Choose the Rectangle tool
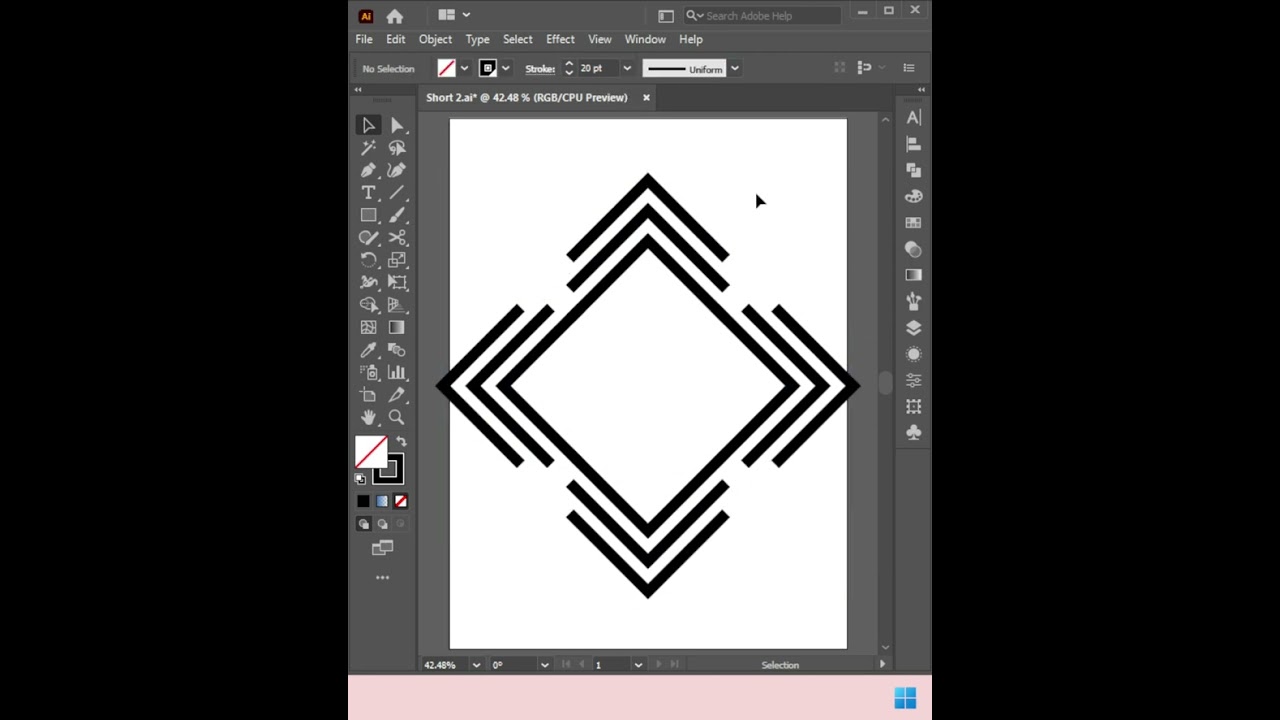This screenshot has width=1280, height=720. (x=368, y=215)
